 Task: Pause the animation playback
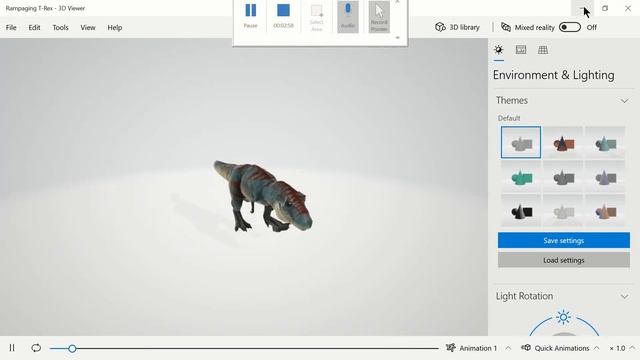12,348
